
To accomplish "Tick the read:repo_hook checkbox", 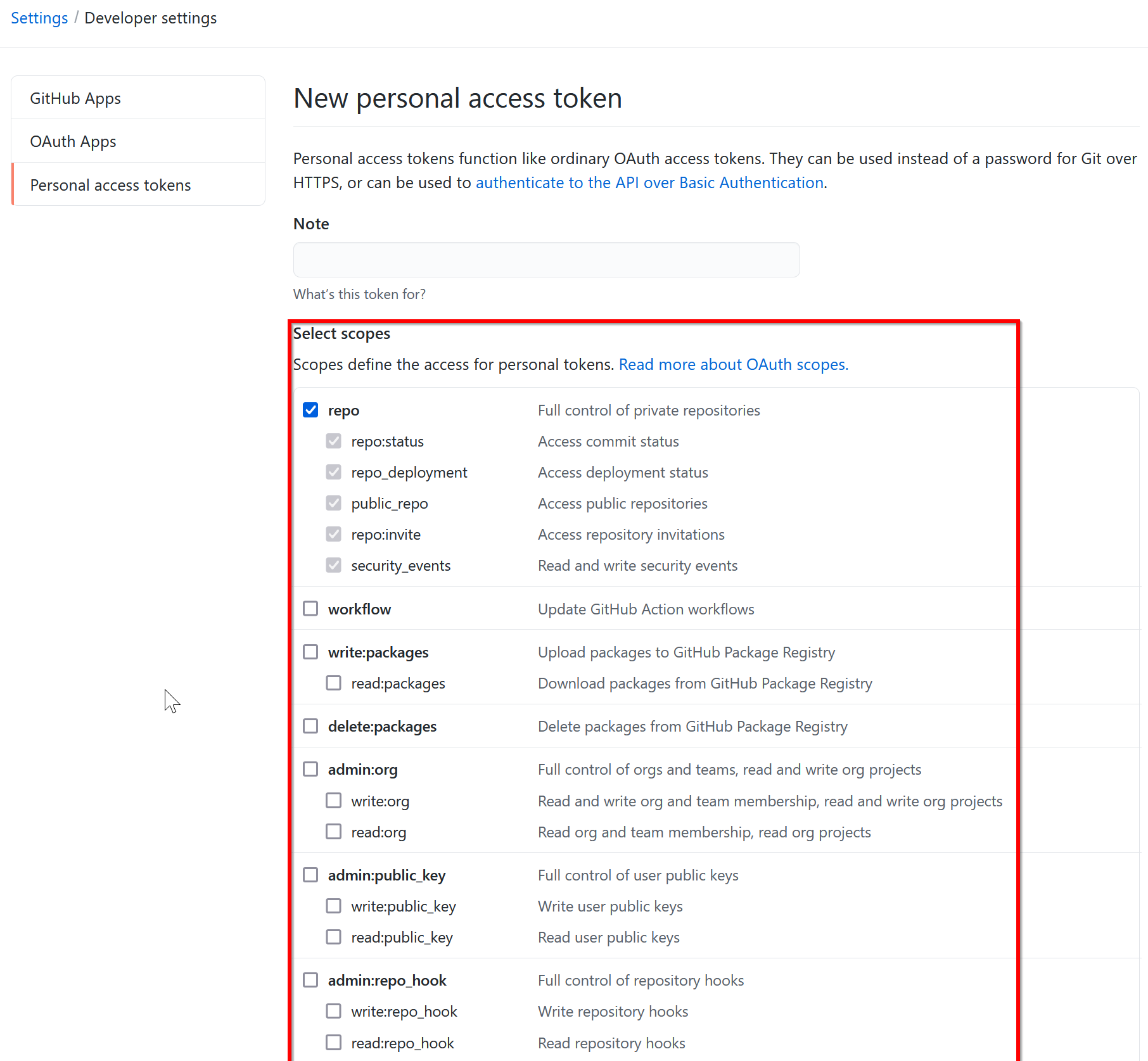I will (334, 1043).
